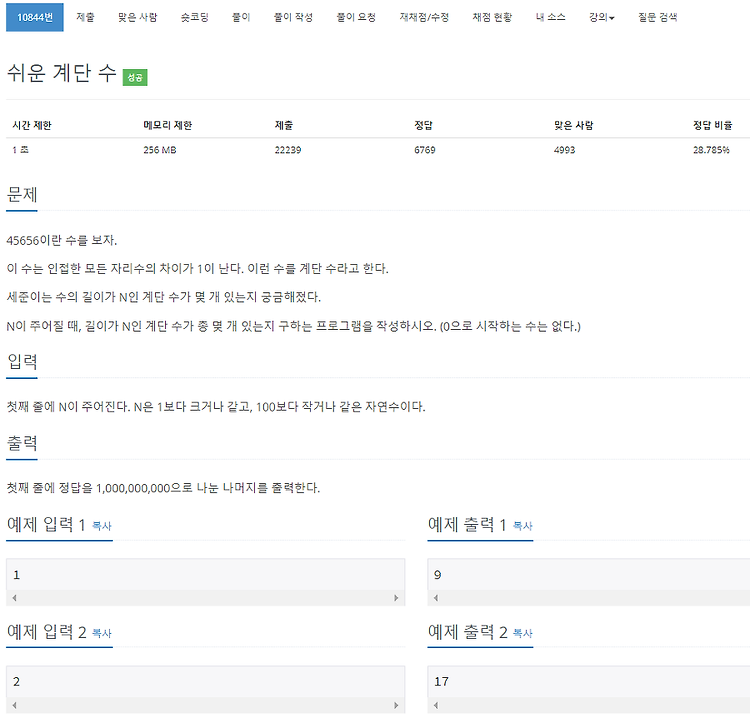Click left scroll arrow of 예제 입력 1

[14, 598]
